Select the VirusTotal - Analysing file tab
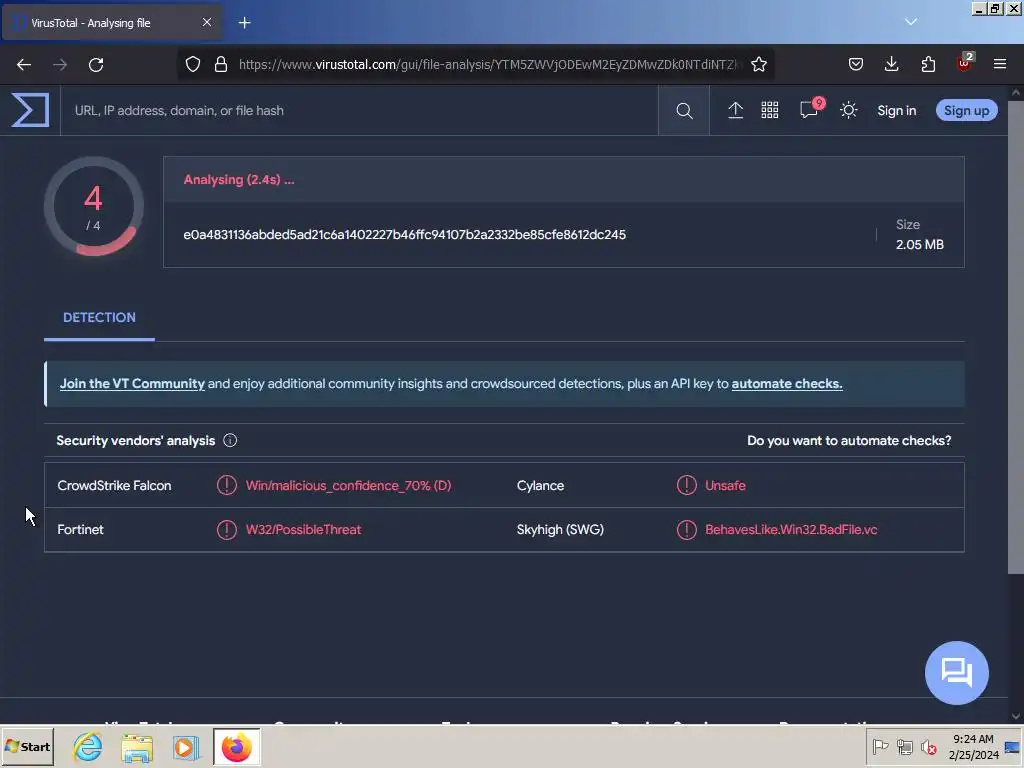Image resolution: width=1024 pixels, height=768 pixels. (x=112, y=23)
